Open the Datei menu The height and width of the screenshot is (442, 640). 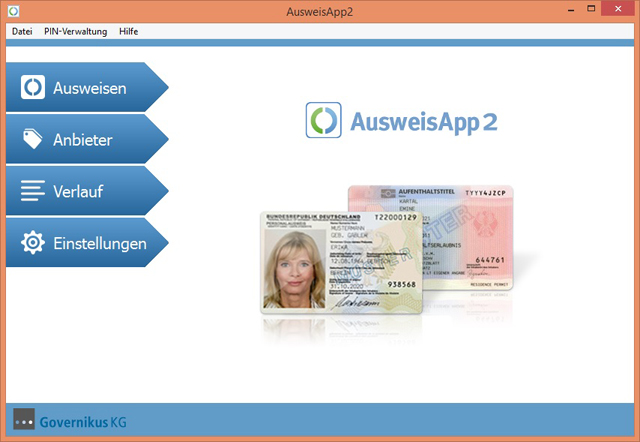[22, 31]
